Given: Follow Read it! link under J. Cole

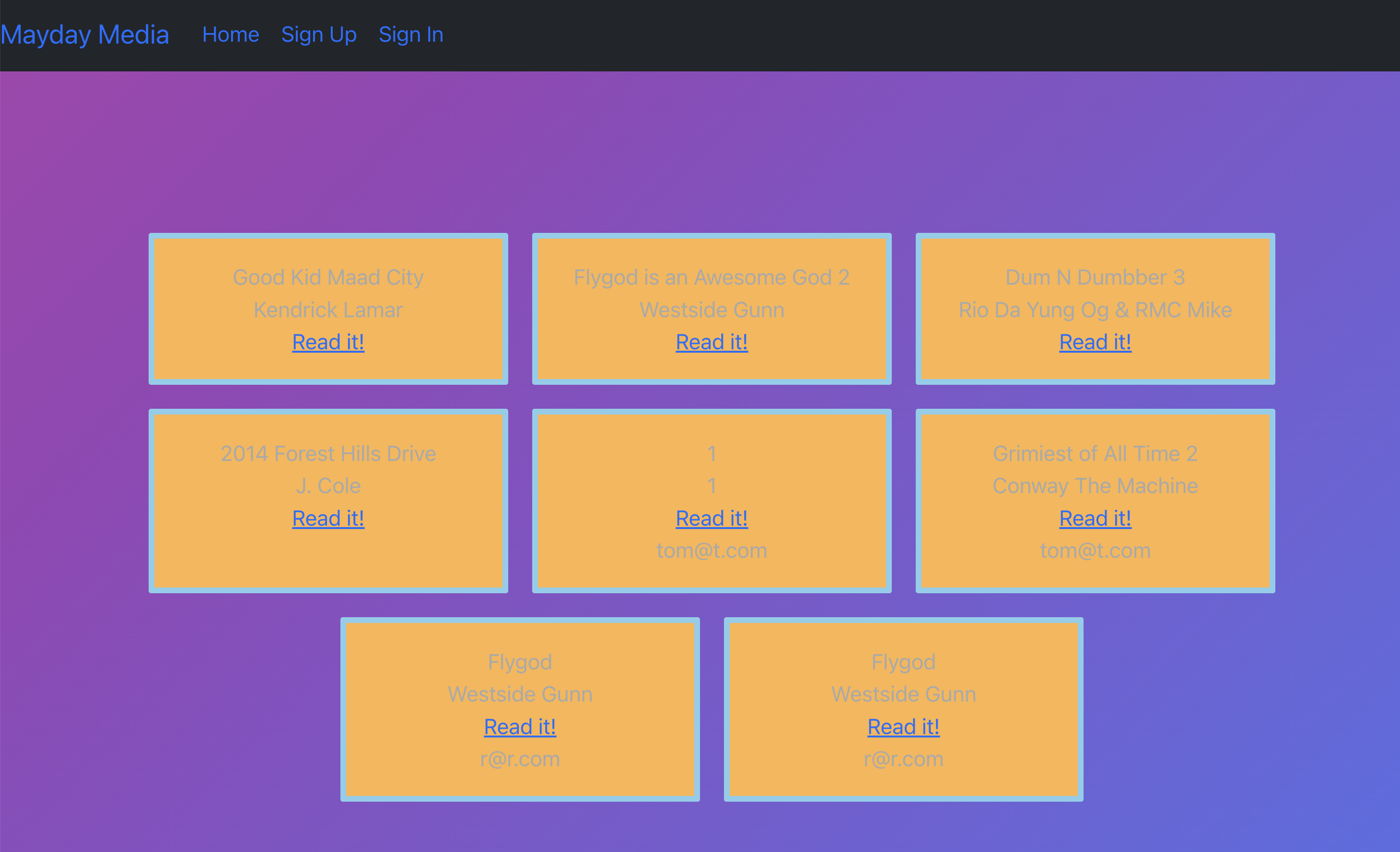Looking at the screenshot, I should pos(328,518).
